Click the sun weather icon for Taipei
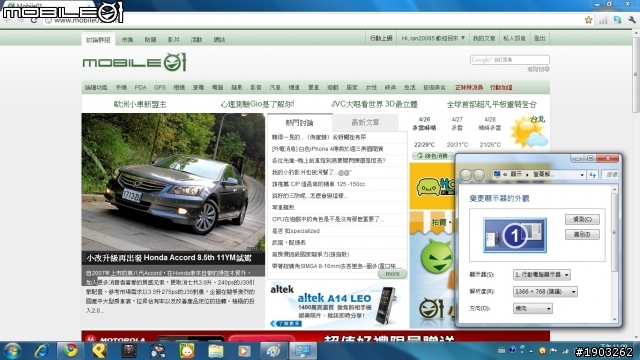This screenshot has height=360, width=640. pyautogui.click(x=528, y=131)
